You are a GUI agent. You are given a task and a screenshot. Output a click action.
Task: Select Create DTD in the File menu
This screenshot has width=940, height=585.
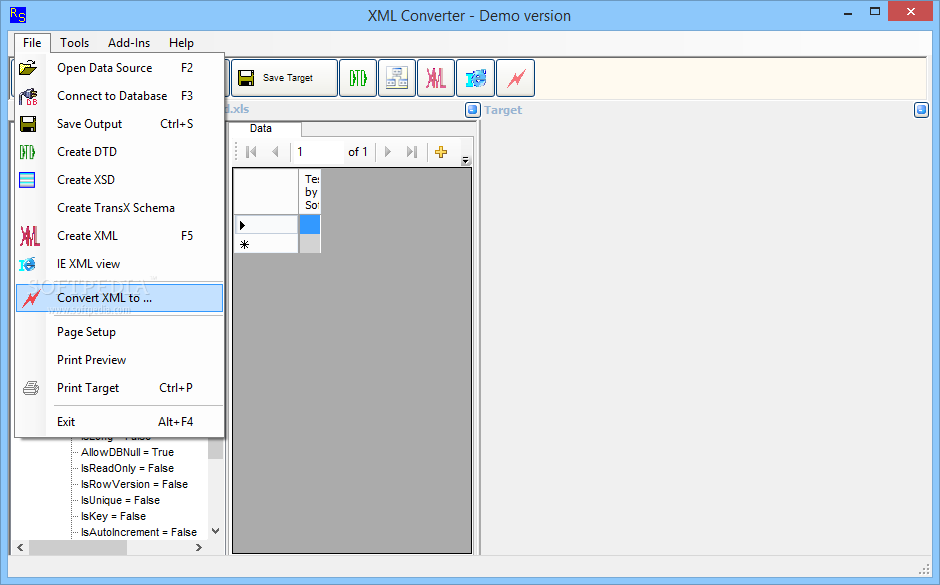point(119,152)
